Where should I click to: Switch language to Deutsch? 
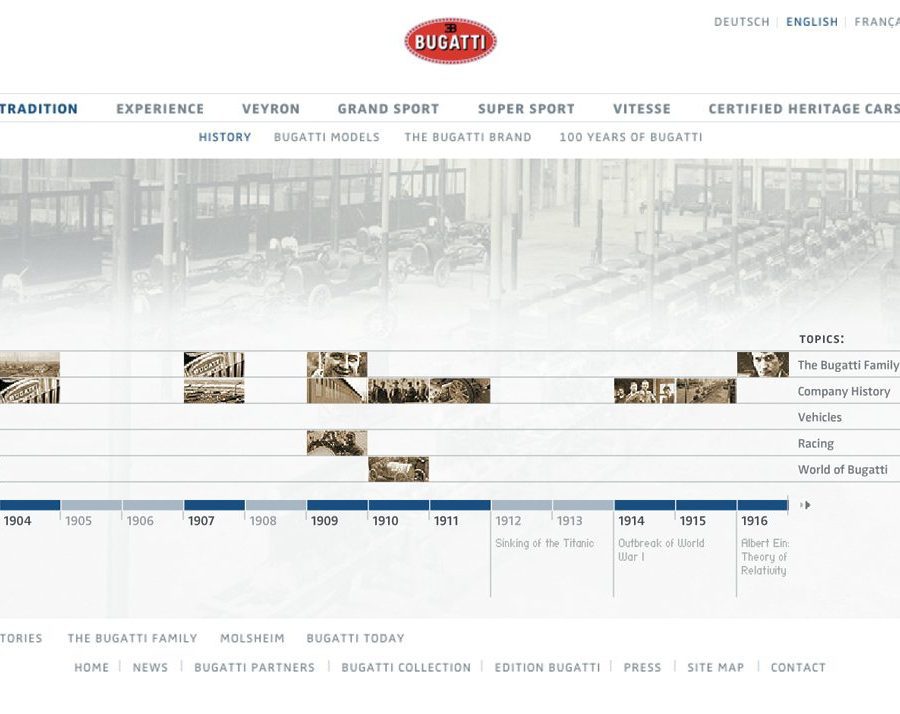pos(742,22)
